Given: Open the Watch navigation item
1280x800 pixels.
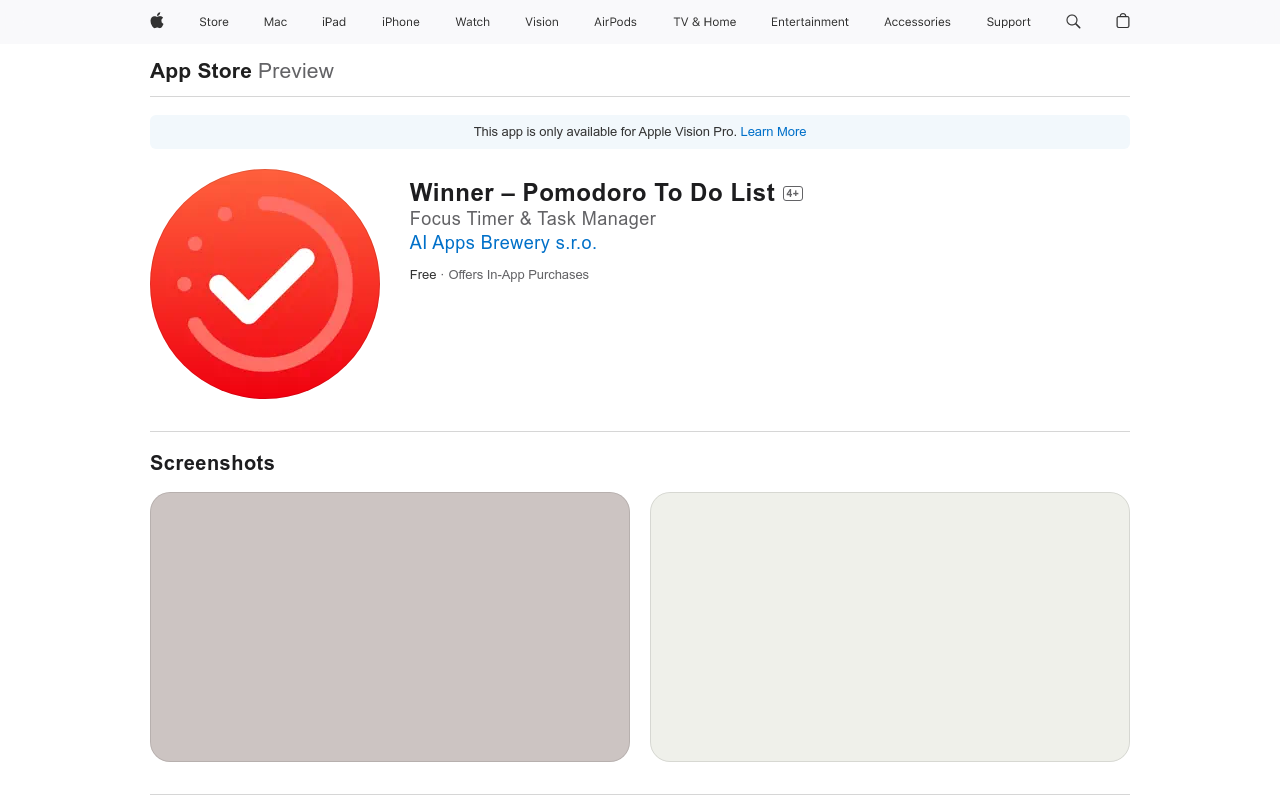Looking at the screenshot, I should [472, 22].
